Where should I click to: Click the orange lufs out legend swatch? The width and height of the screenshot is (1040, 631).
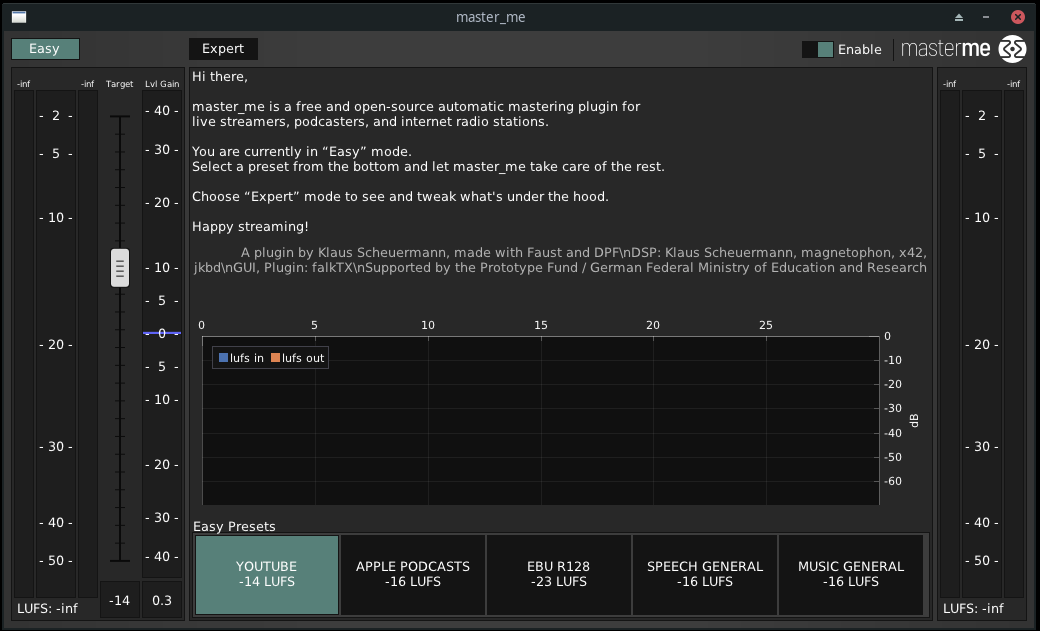tap(275, 358)
